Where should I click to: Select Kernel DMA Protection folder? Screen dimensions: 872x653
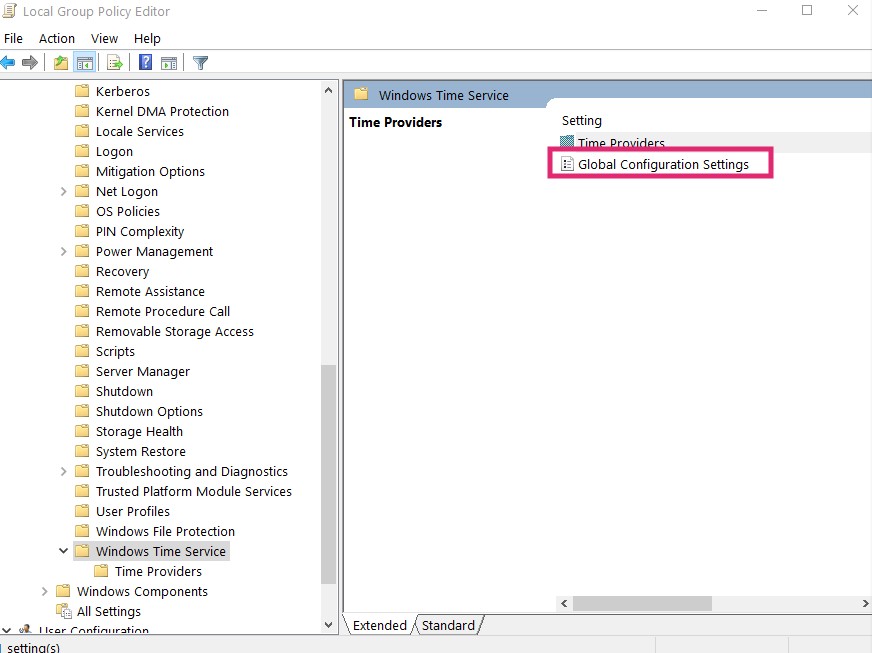(162, 111)
